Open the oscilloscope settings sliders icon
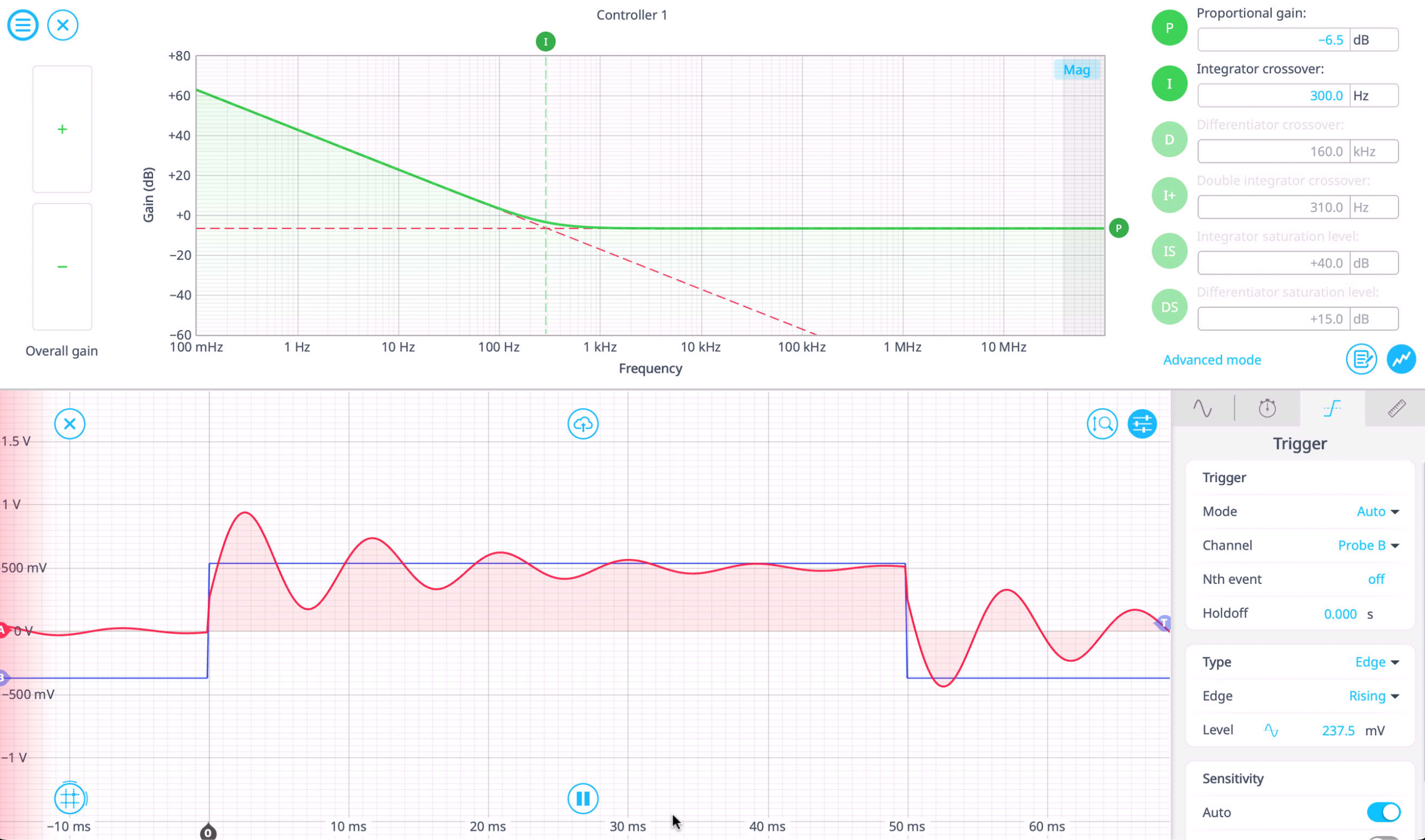The height and width of the screenshot is (840, 1425). [x=1142, y=424]
